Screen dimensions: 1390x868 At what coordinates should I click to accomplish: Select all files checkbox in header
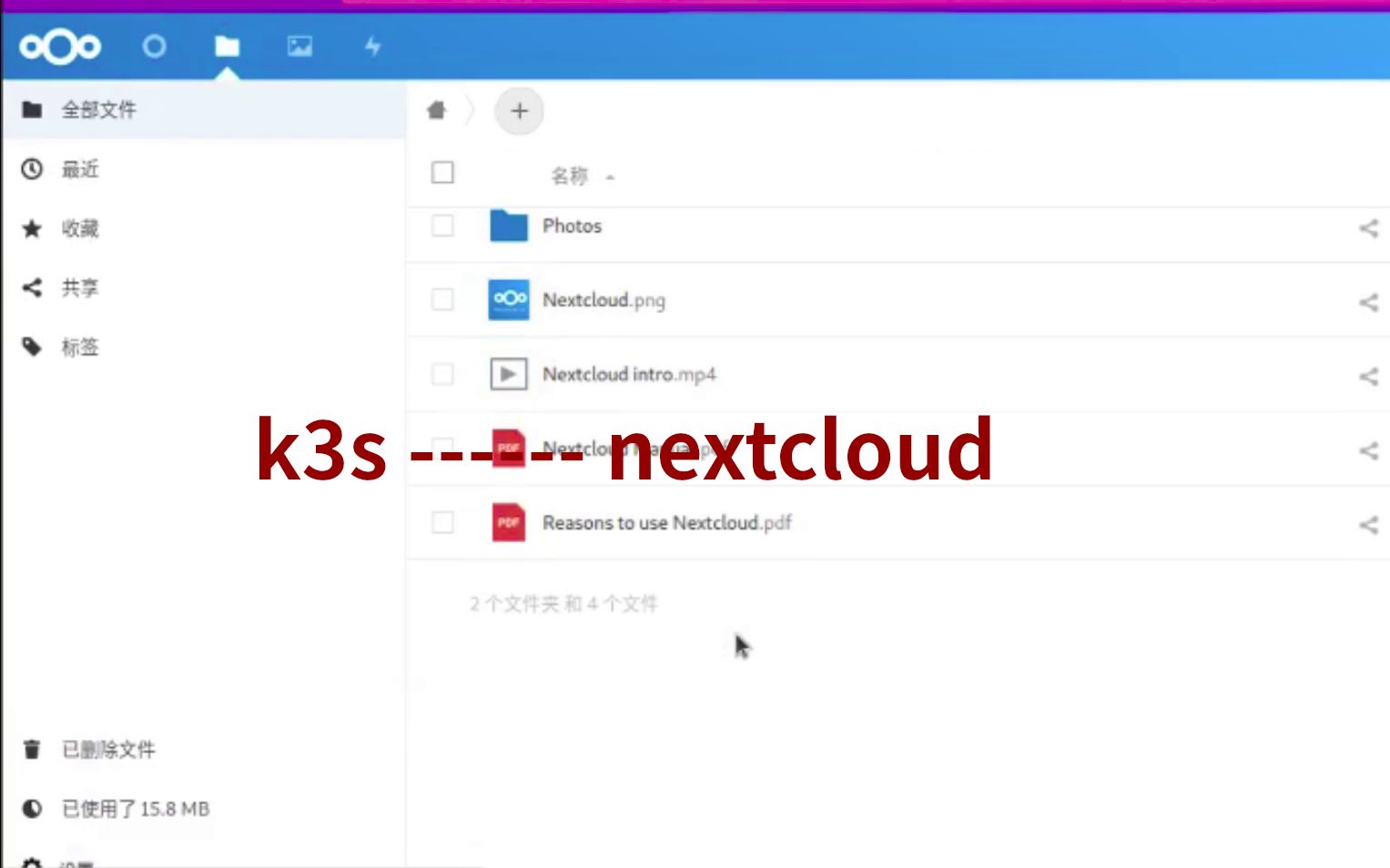pyautogui.click(x=442, y=173)
